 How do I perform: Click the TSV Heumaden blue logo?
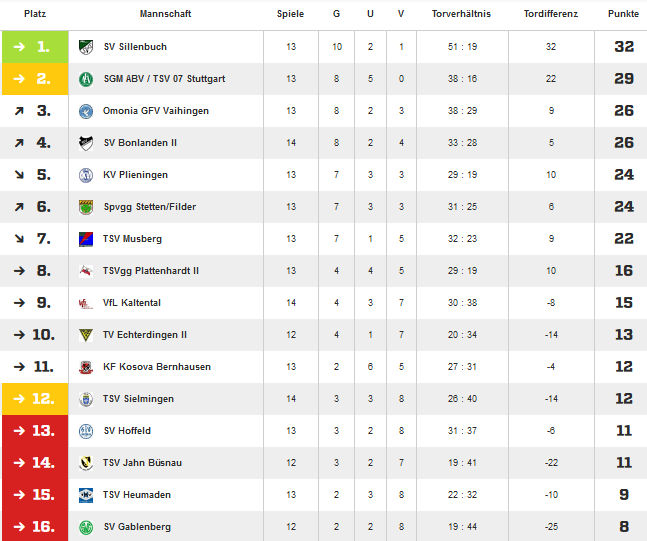[86, 495]
